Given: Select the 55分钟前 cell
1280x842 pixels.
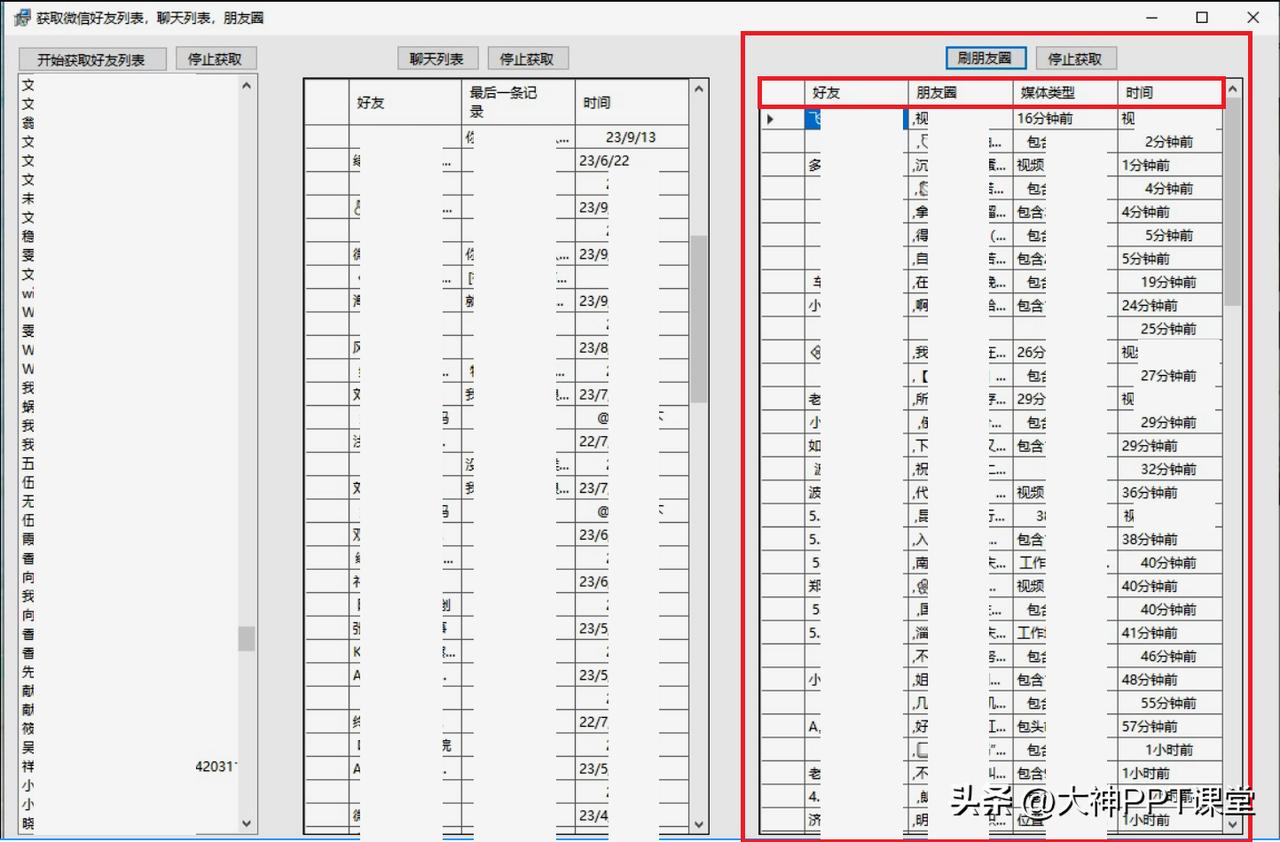Looking at the screenshot, I should [1170, 703].
